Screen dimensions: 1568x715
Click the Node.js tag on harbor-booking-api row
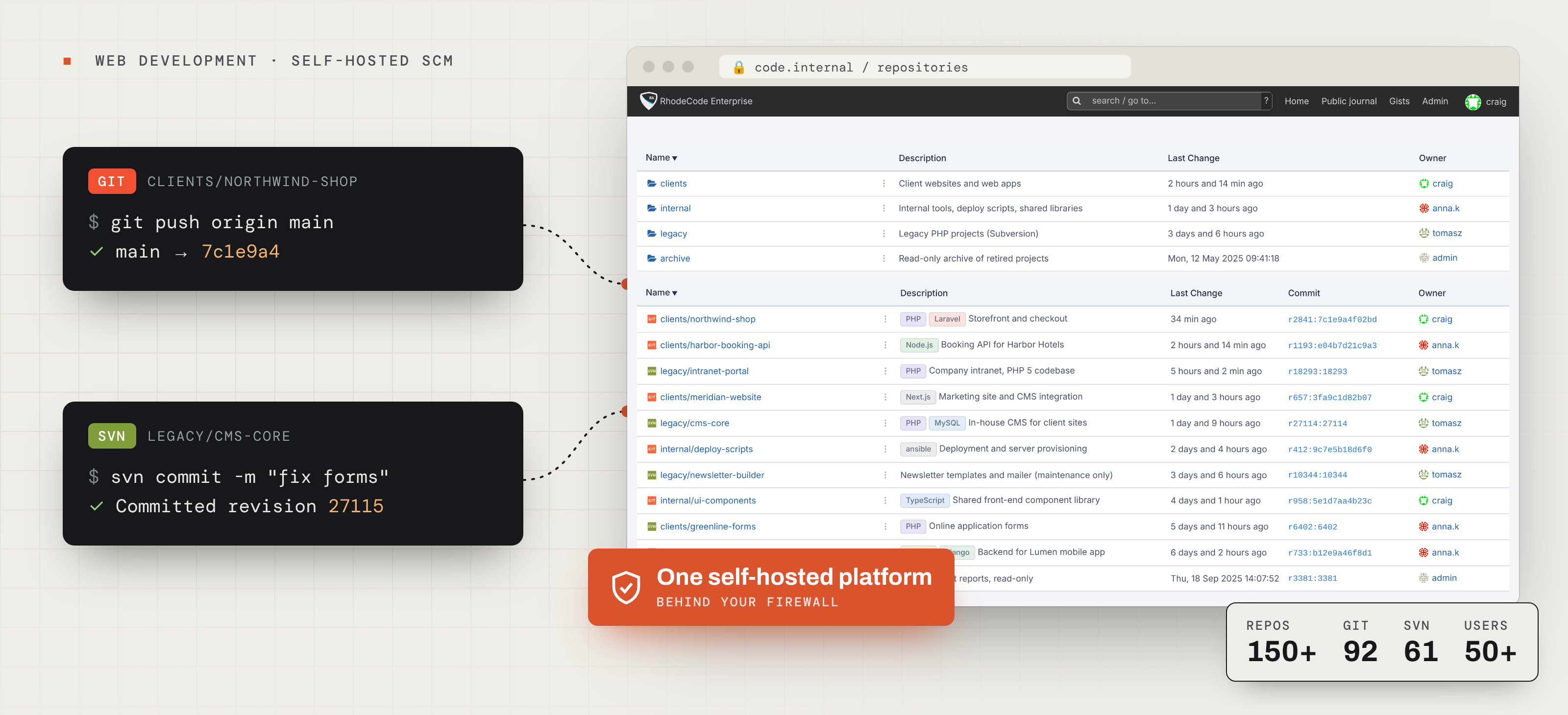pyautogui.click(x=919, y=345)
